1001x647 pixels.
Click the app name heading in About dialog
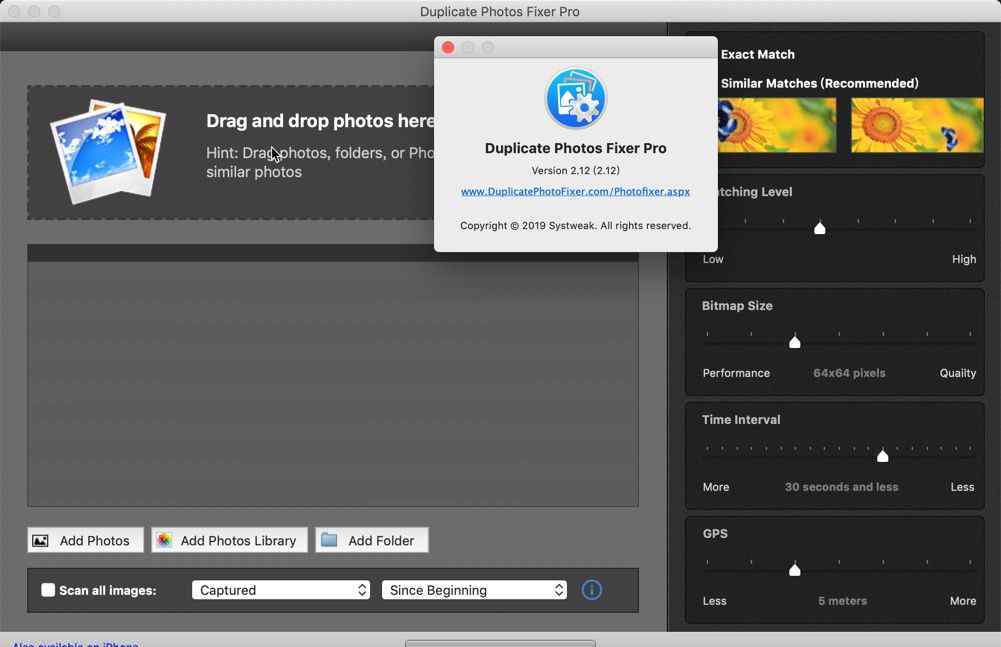[x=576, y=148]
